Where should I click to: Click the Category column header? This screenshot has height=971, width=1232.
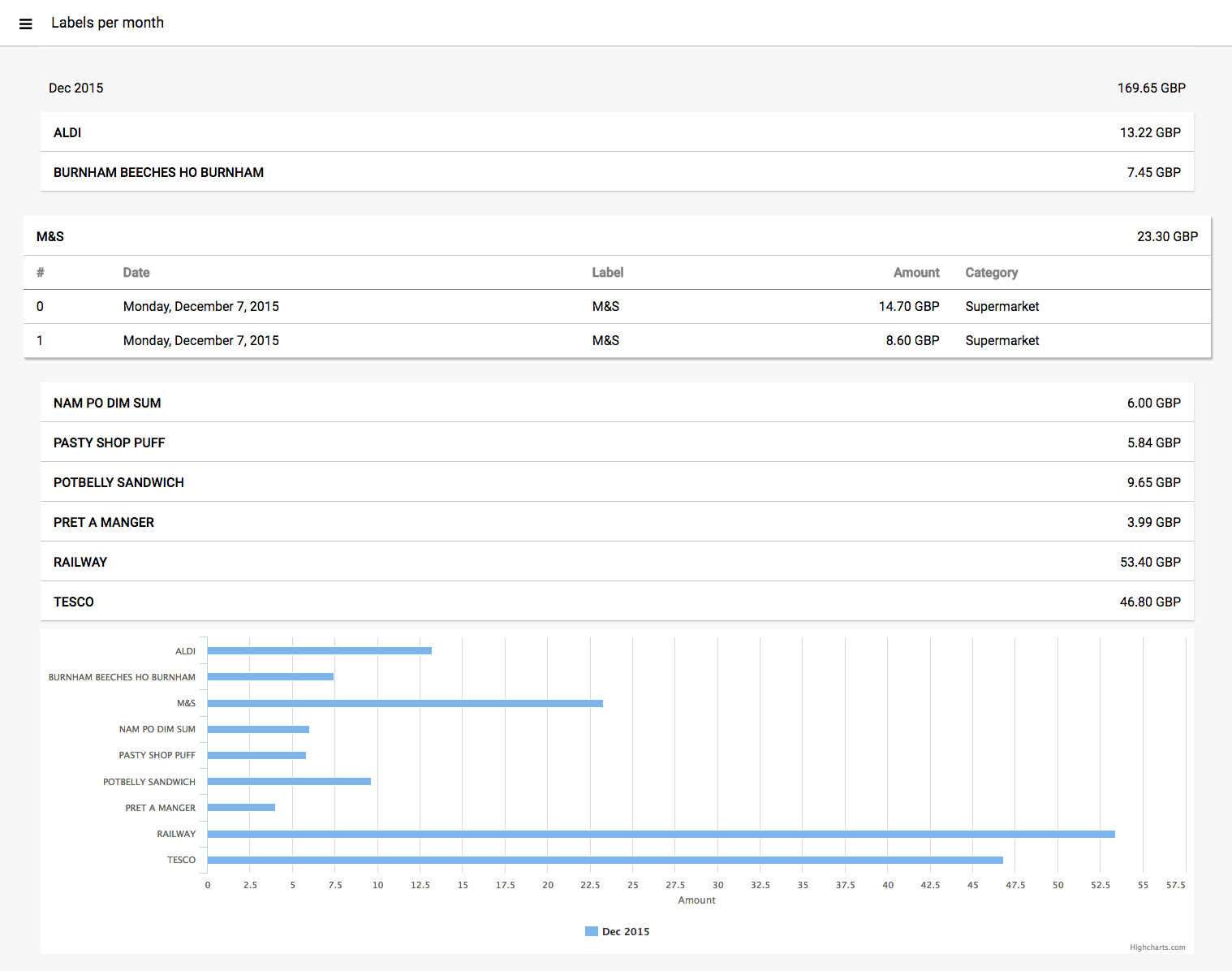point(992,273)
